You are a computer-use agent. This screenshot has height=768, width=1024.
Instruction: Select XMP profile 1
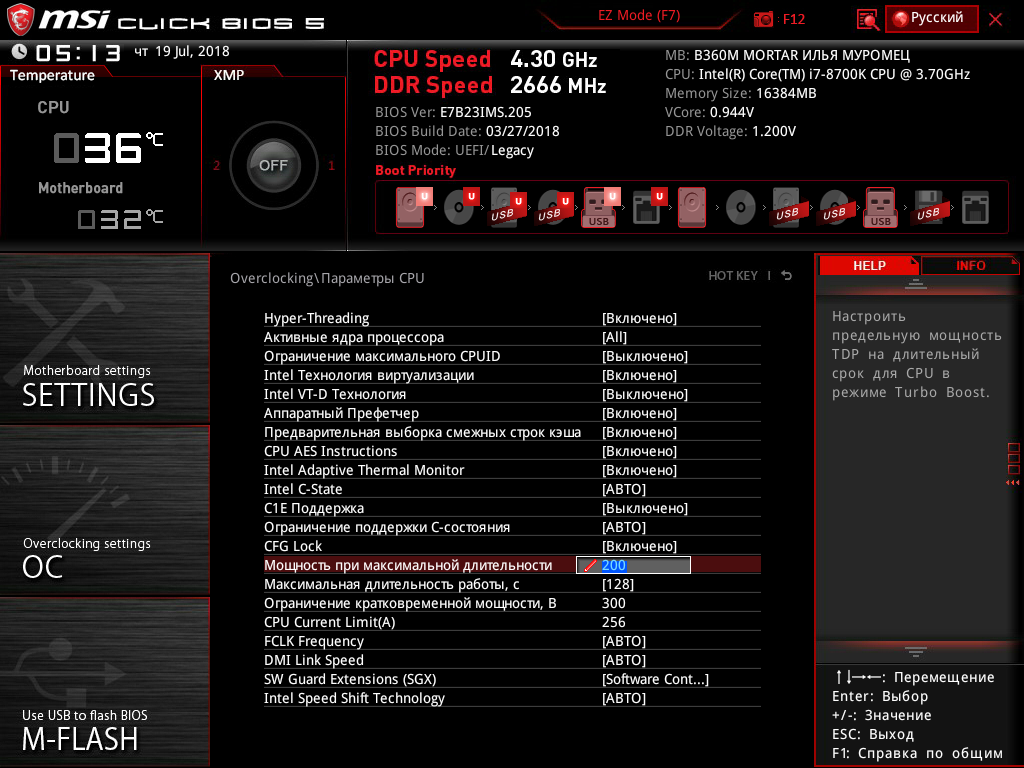(331, 165)
